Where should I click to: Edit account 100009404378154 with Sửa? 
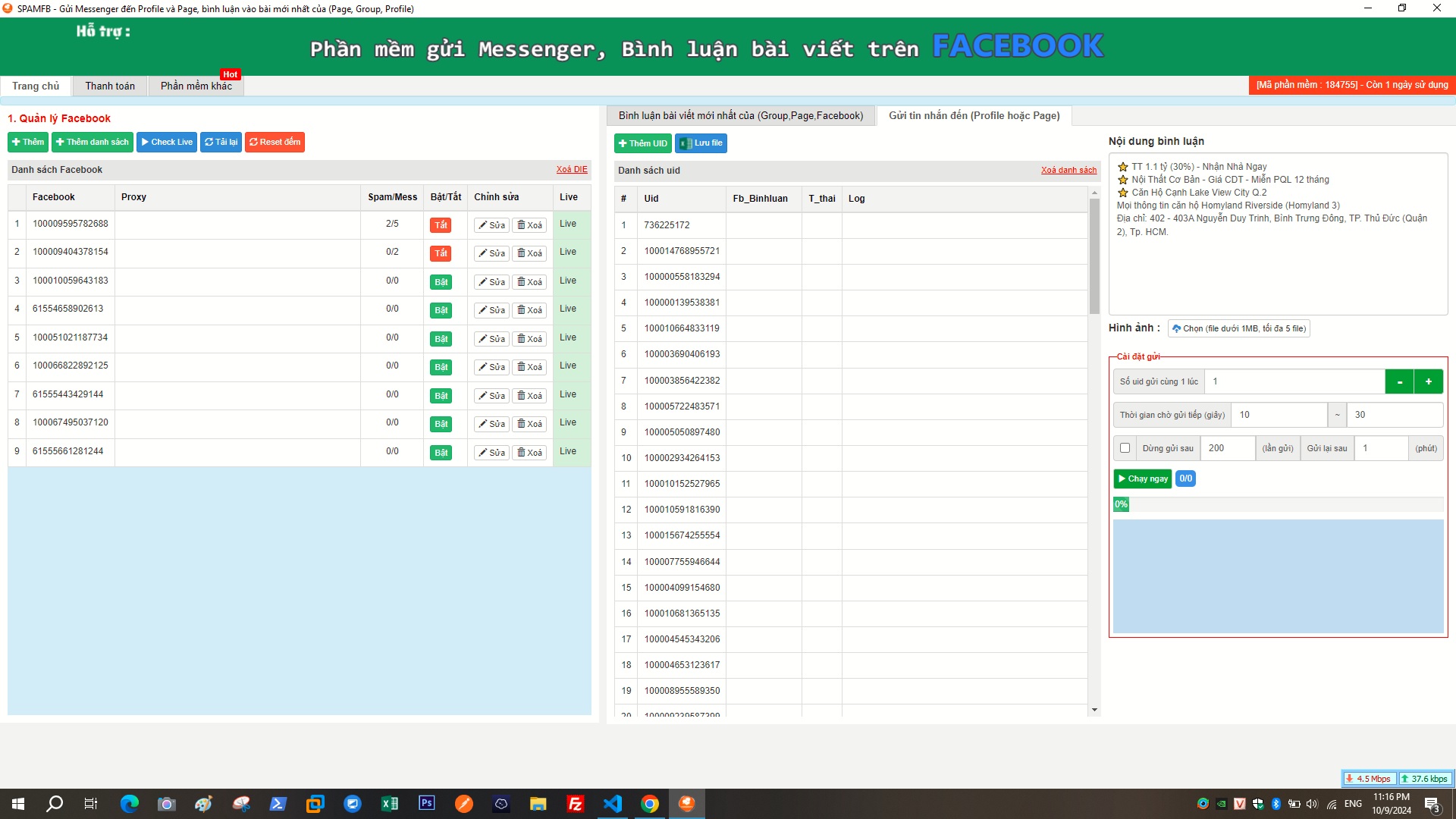pyautogui.click(x=491, y=253)
